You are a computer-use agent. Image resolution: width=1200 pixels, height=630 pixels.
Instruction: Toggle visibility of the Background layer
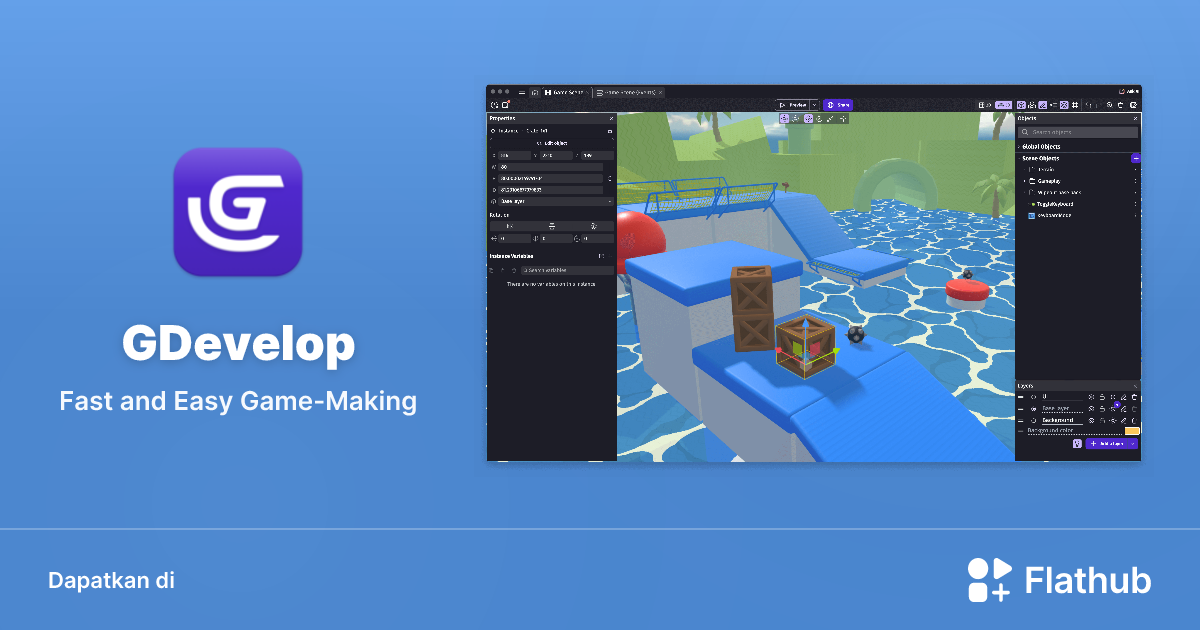(1034, 420)
